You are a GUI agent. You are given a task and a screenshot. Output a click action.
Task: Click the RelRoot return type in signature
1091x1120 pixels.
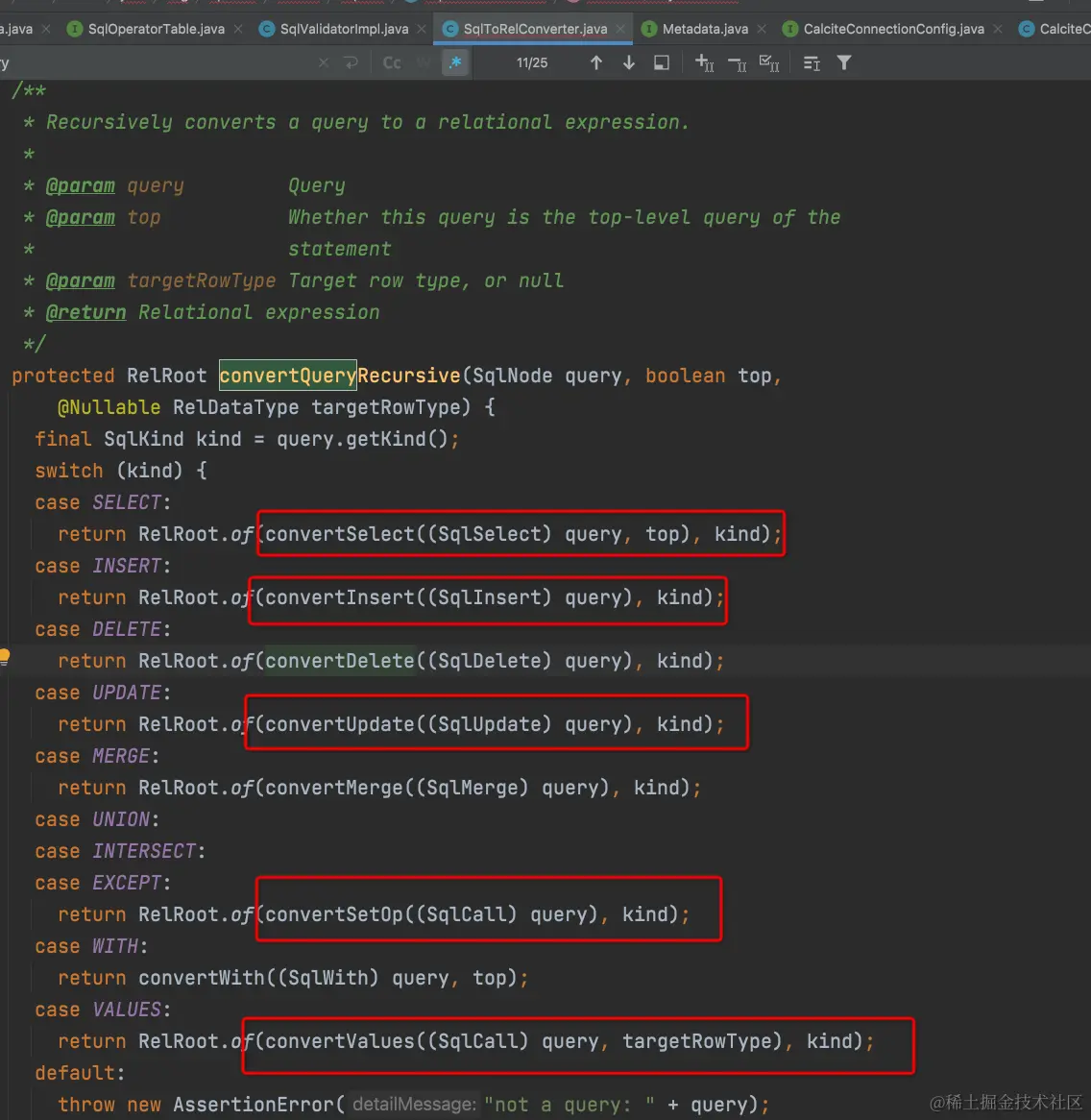[x=166, y=375]
